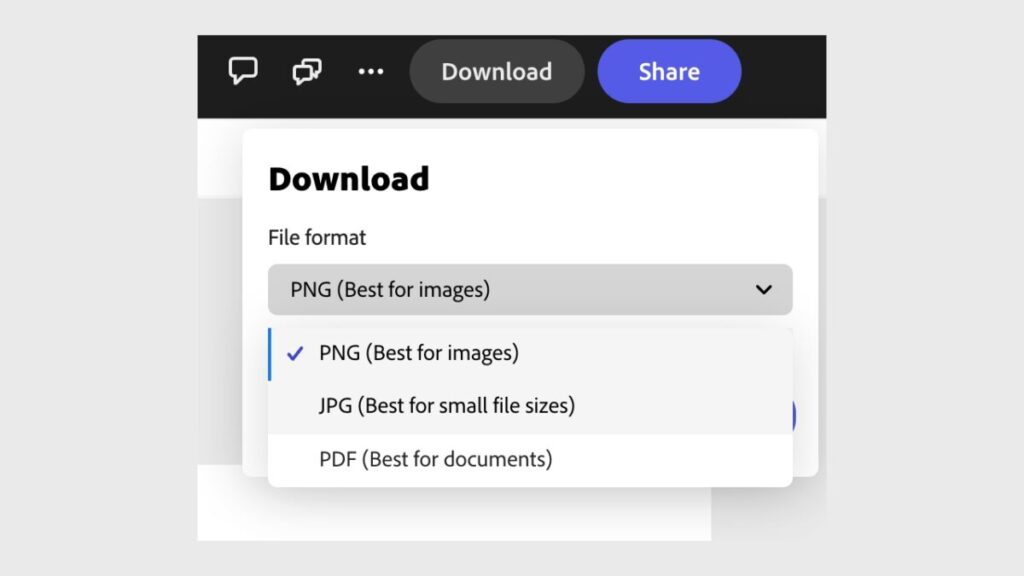Click empty dark toolbar area right of Share

(x=785, y=72)
